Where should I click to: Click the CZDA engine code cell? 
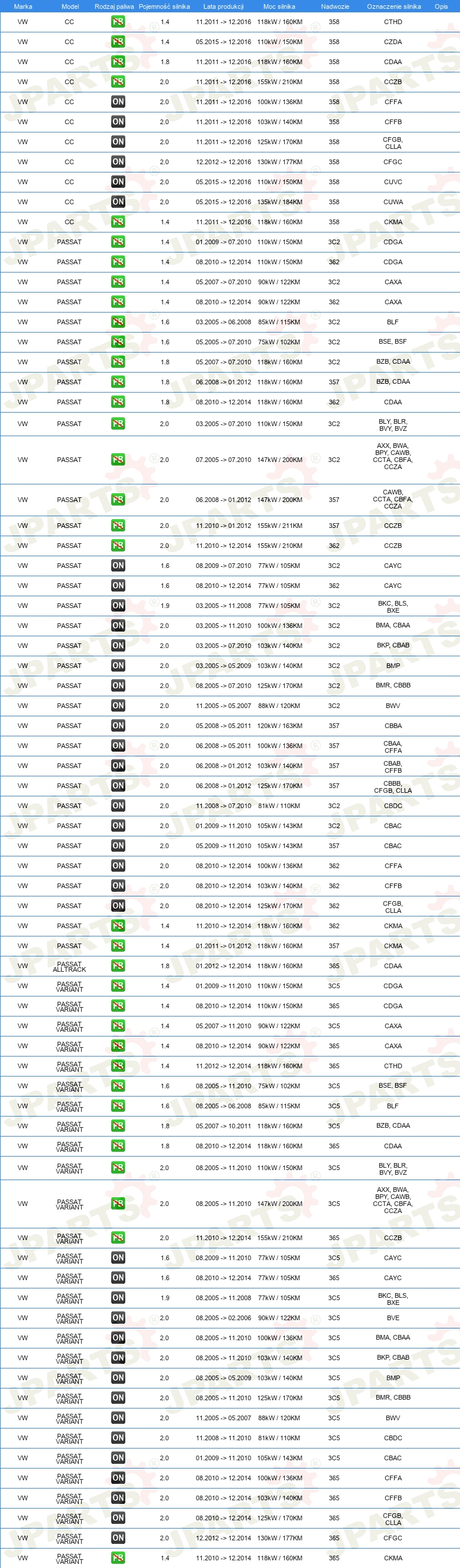coord(393,42)
